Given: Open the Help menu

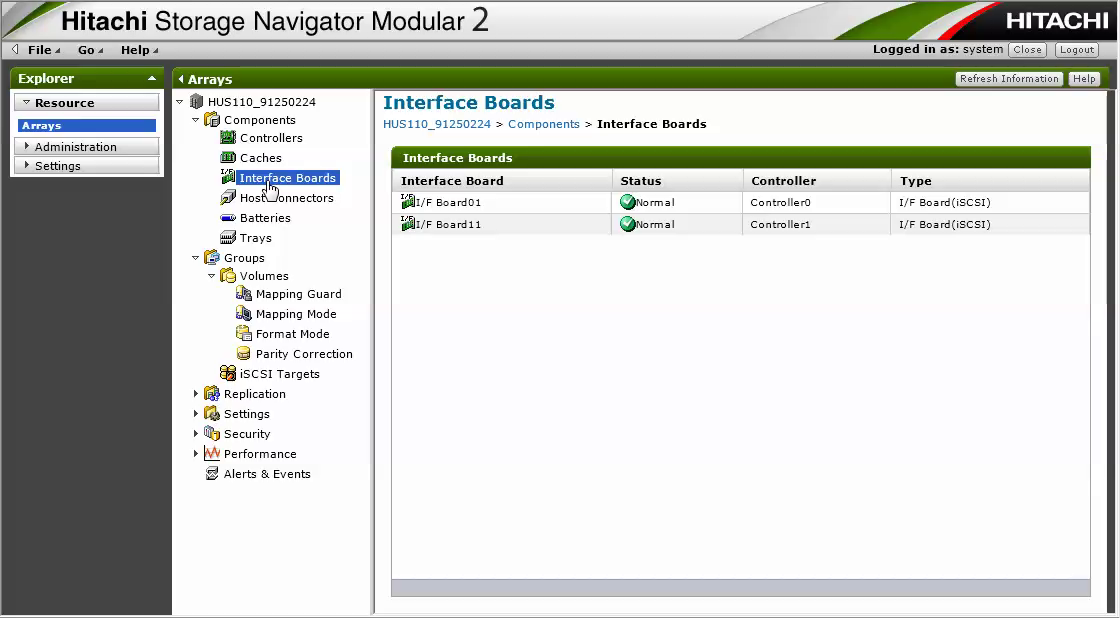Looking at the screenshot, I should tap(139, 49).
